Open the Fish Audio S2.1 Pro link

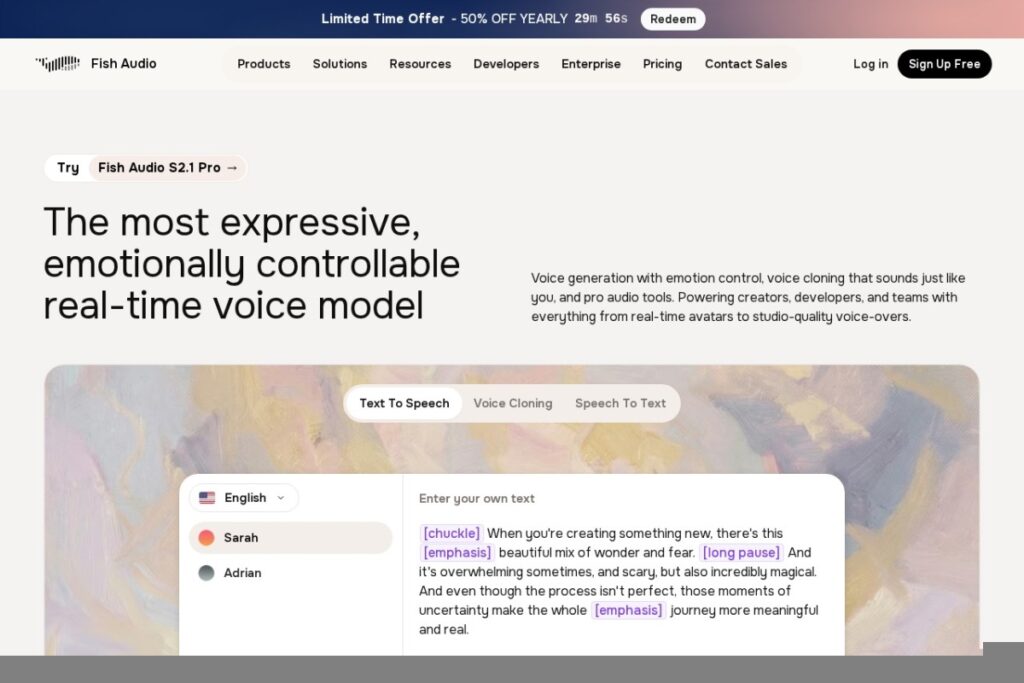click(x=168, y=168)
